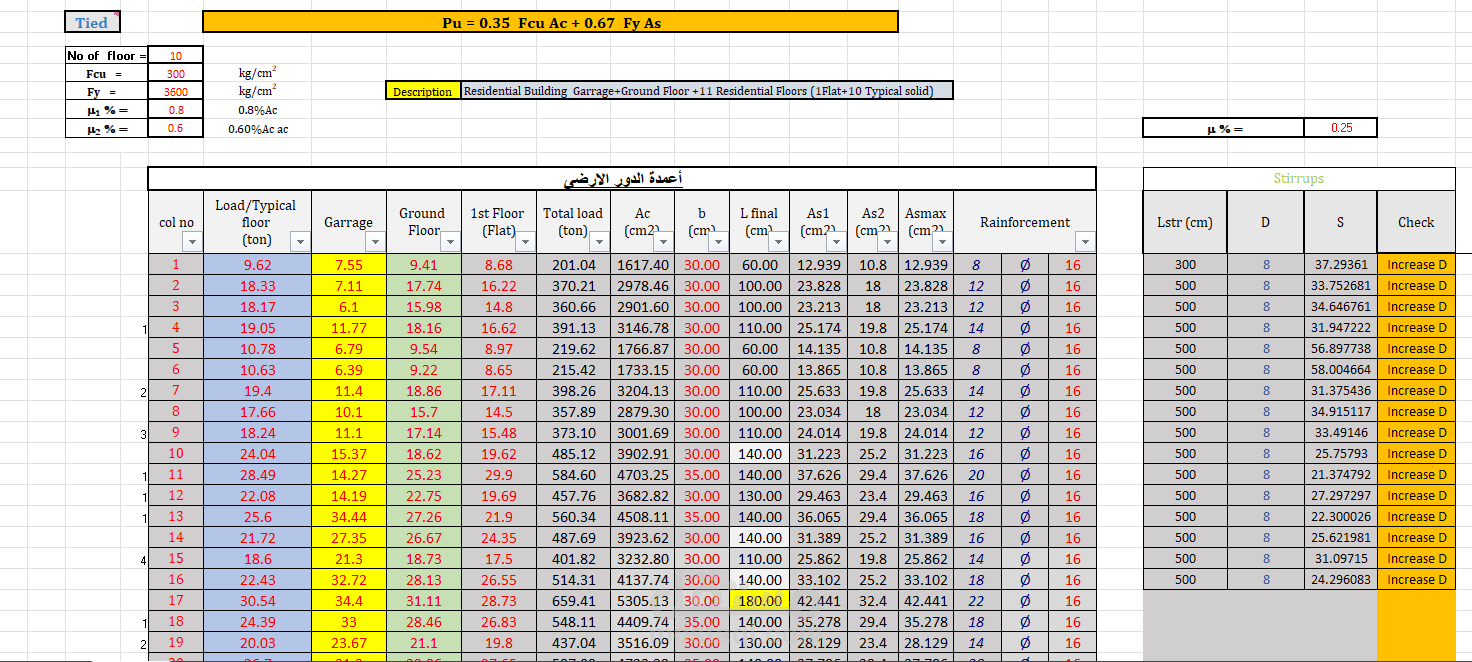The height and width of the screenshot is (662, 1472).
Task: Select the μ1 % cell with 0.8
Action: coord(175,110)
